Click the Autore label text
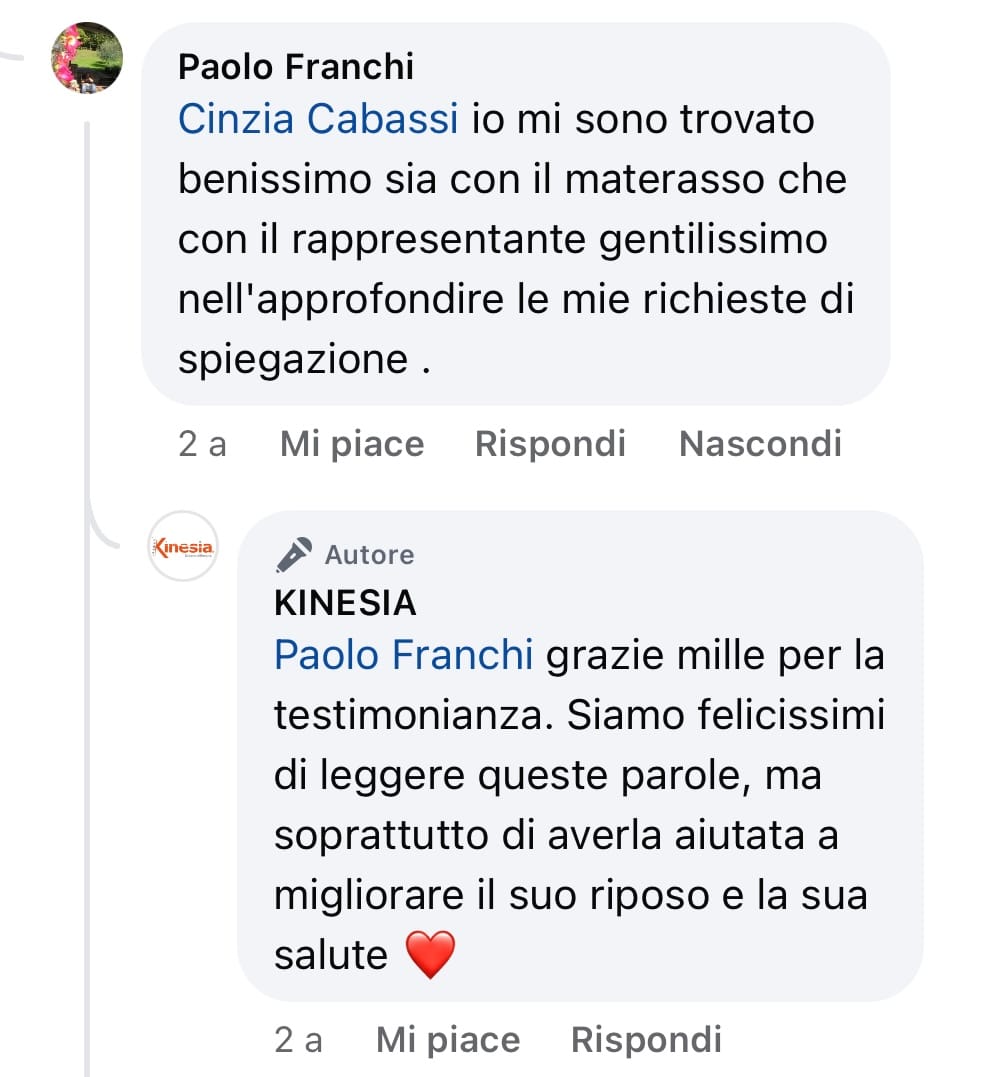 coord(369,554)
